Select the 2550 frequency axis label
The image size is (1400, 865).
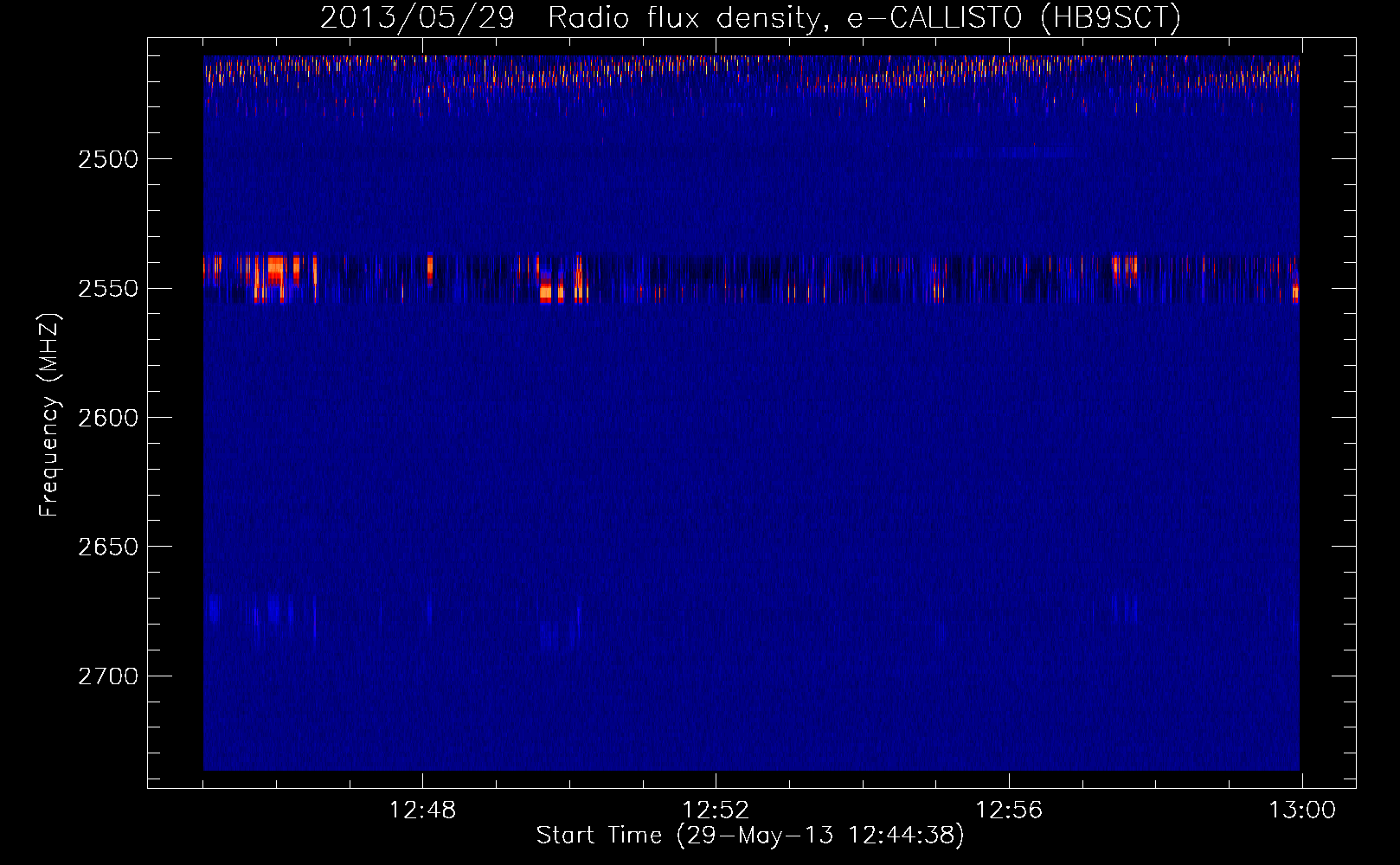[x=108, y=289]
